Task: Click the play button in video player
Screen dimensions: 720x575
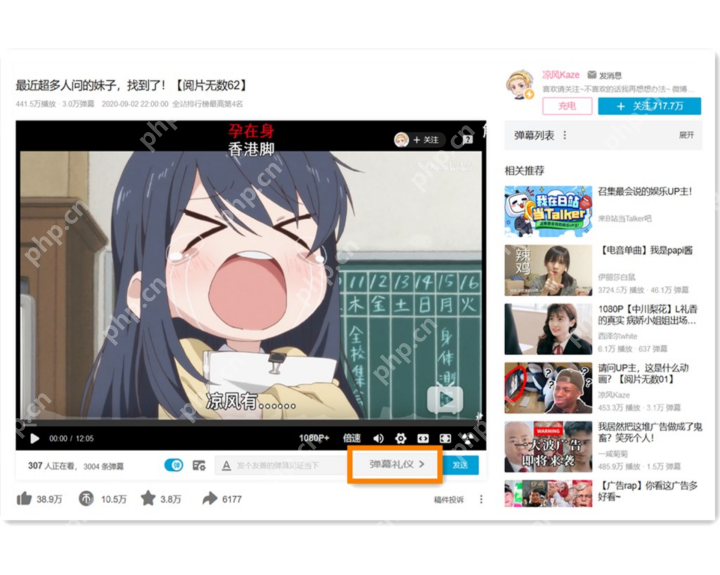Action: (34, 439)
